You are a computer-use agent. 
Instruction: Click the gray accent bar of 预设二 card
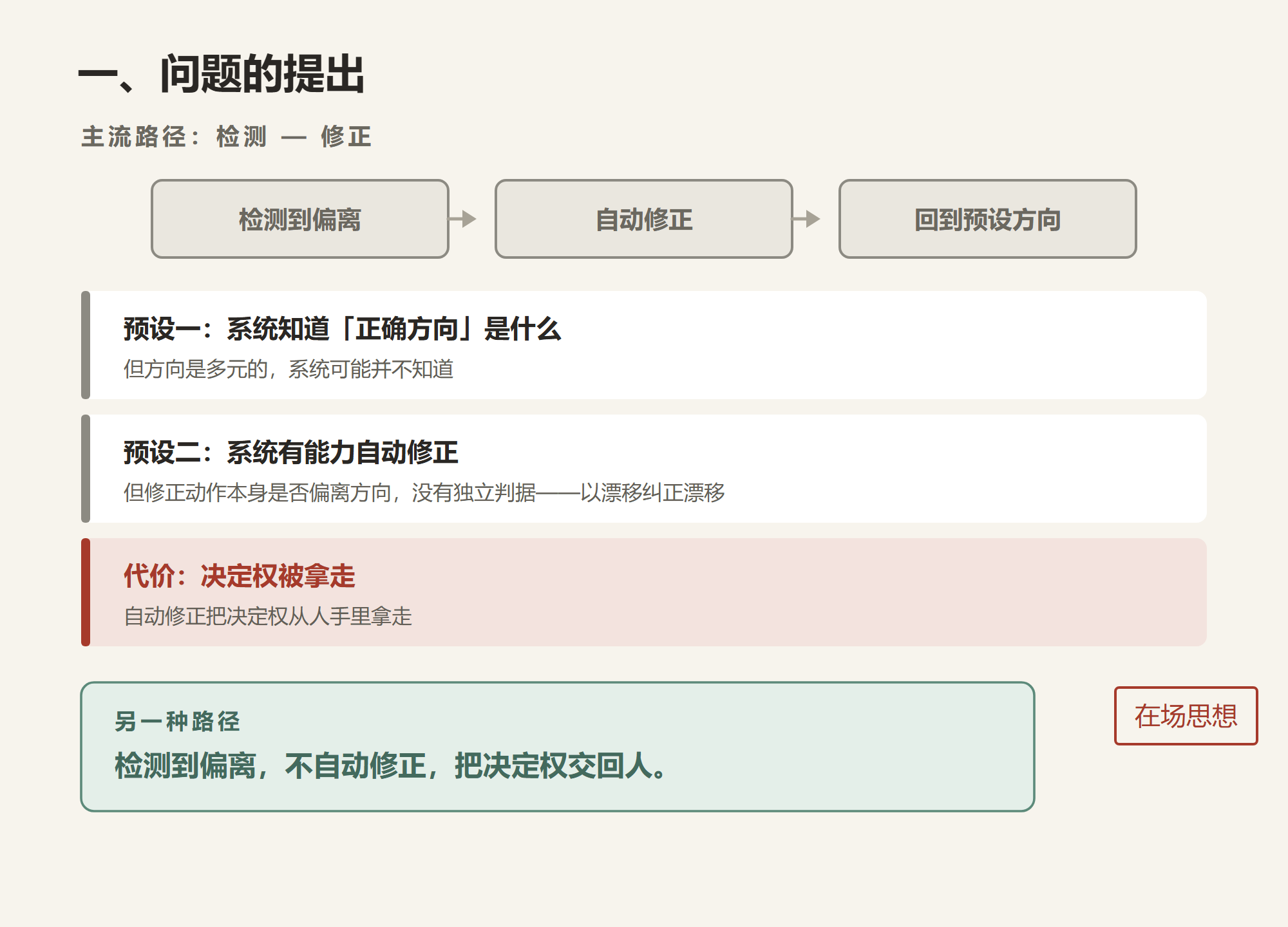[x=86, y=469]
